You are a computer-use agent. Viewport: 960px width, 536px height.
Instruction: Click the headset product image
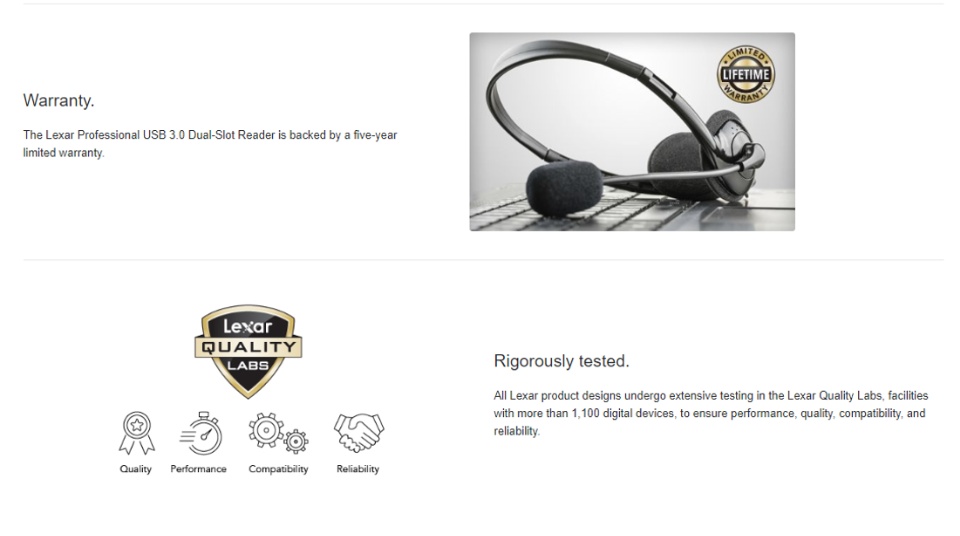tap(632, 132)
